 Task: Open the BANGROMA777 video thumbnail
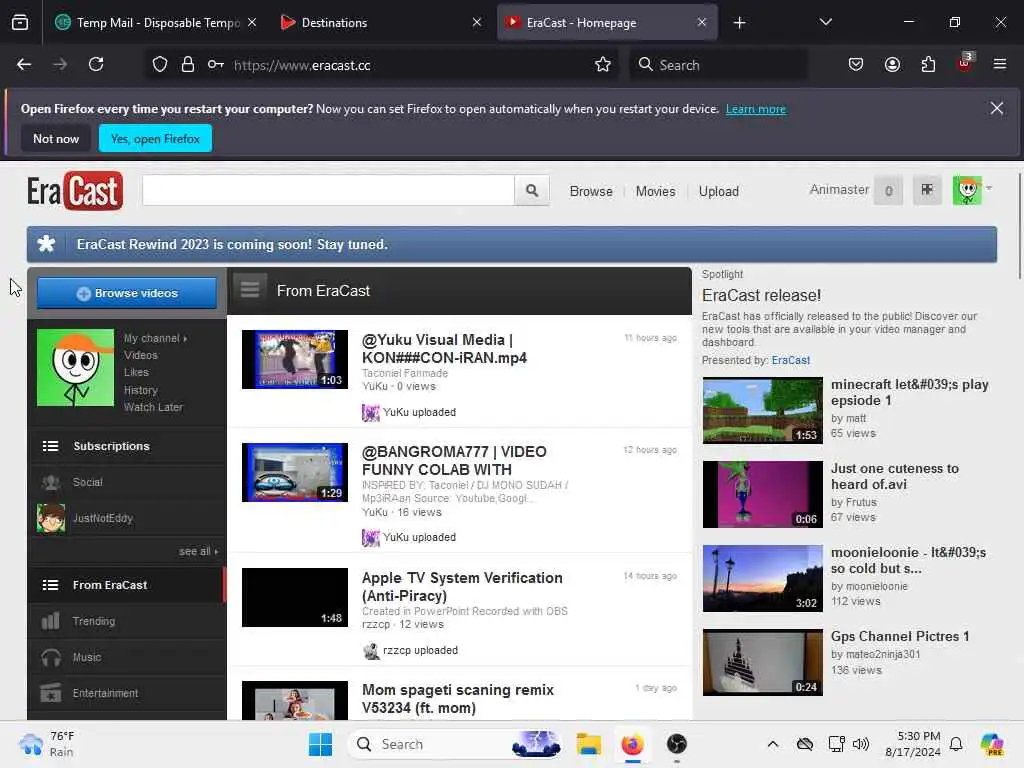coord(295,472)
